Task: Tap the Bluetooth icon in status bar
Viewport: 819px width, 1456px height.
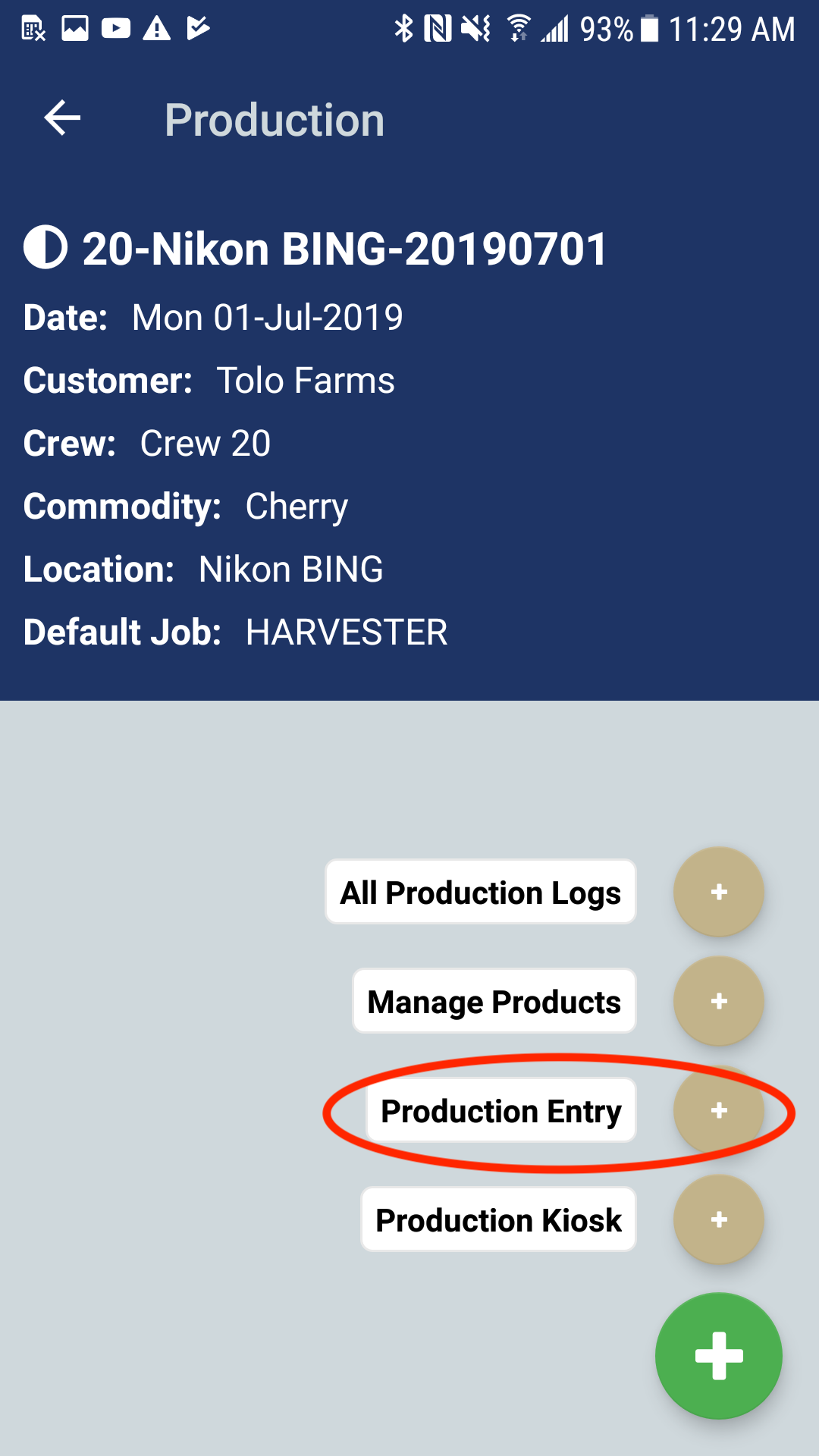Action: pos(403,29)
